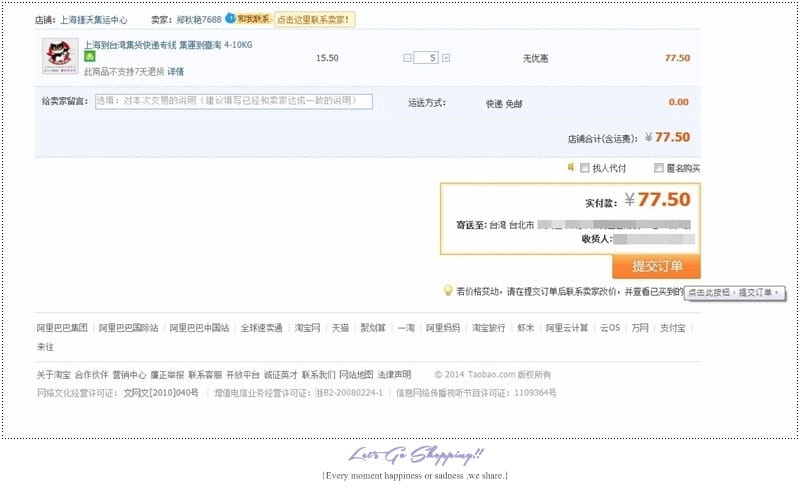
Task: Click the 给卖家留言 message input field
Action: pos(234,101)
